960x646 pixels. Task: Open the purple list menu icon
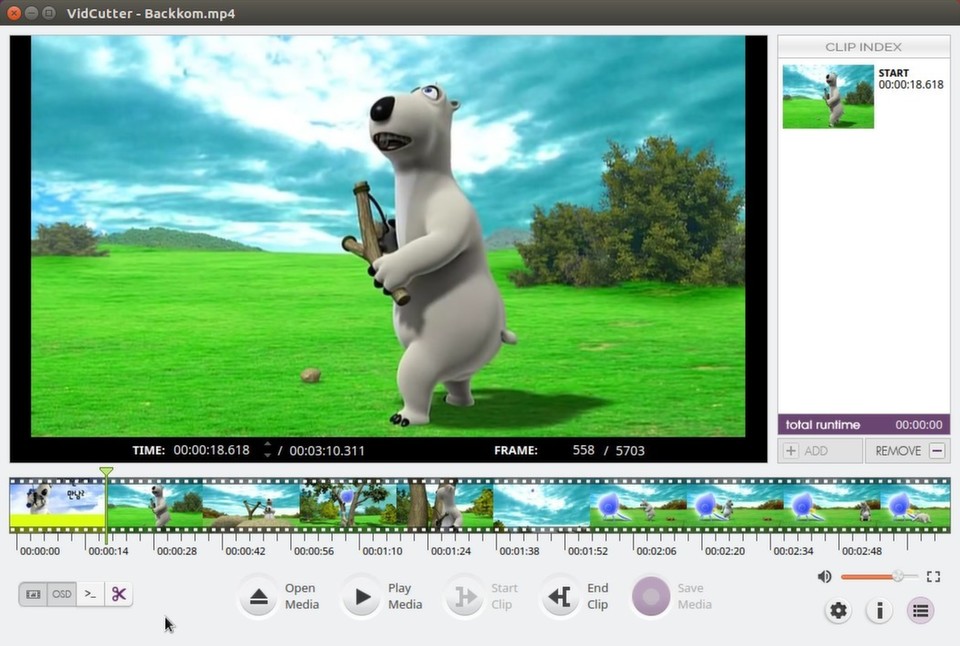coord(920,610)
